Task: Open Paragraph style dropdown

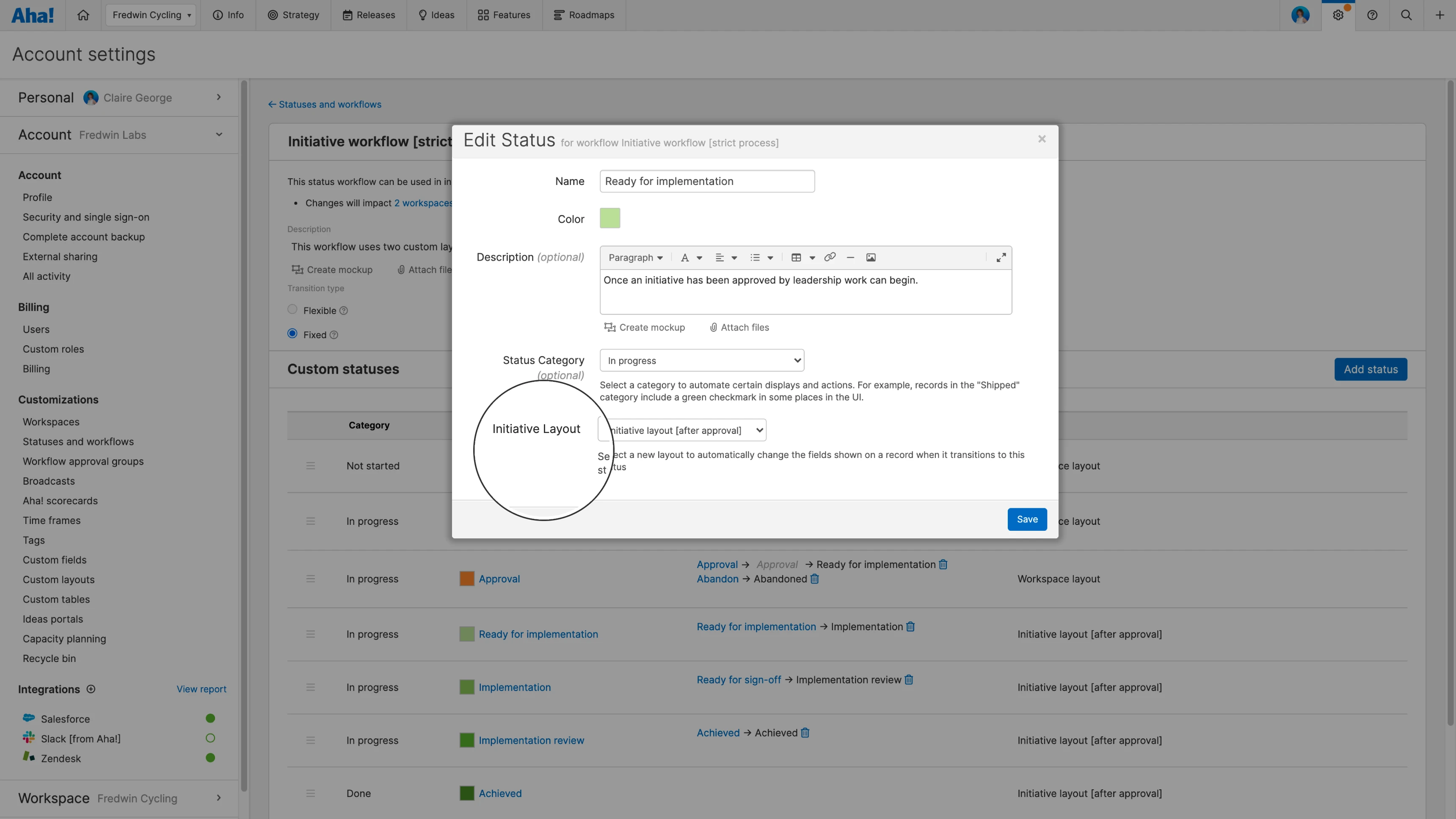Action: (x=635, y=258)
